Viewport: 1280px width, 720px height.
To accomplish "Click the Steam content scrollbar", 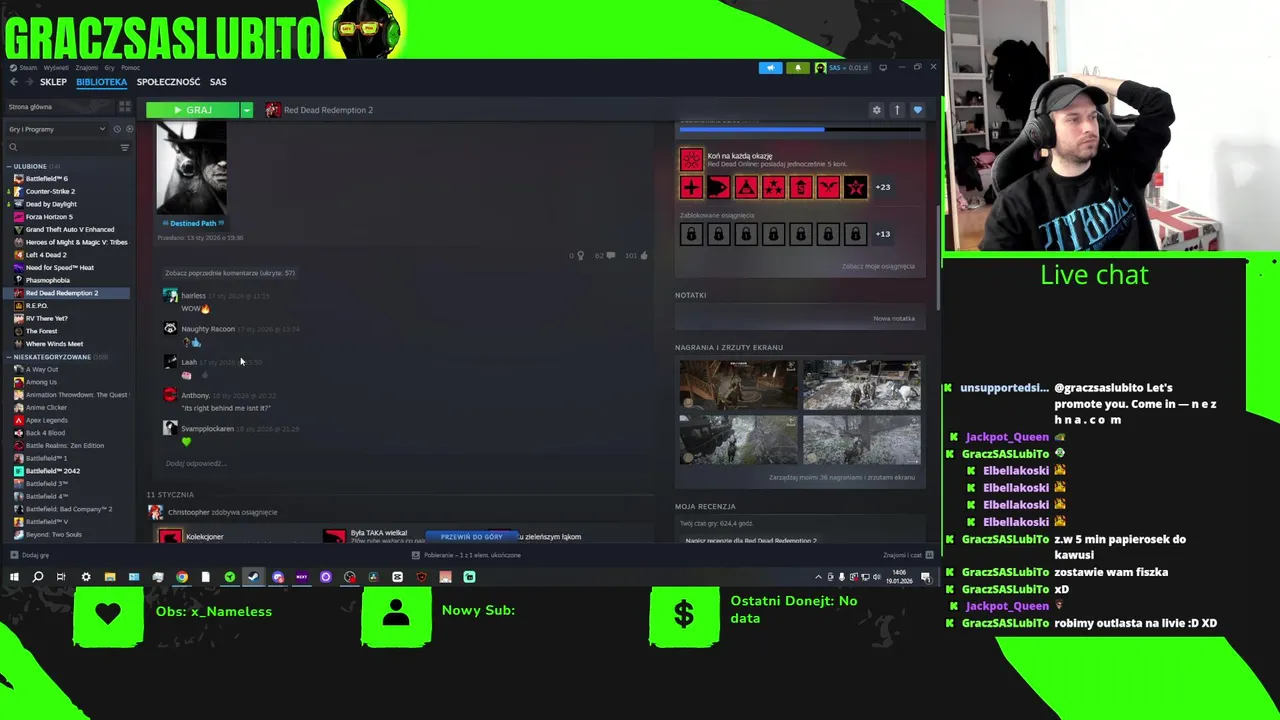I will tap(937, 258).
